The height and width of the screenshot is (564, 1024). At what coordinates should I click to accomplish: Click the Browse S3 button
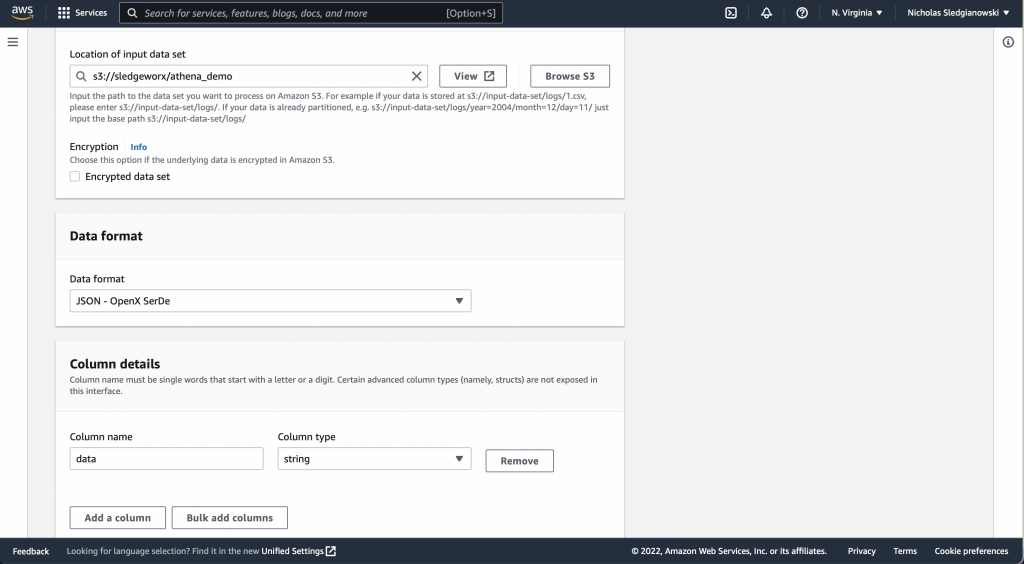[569, 76]
